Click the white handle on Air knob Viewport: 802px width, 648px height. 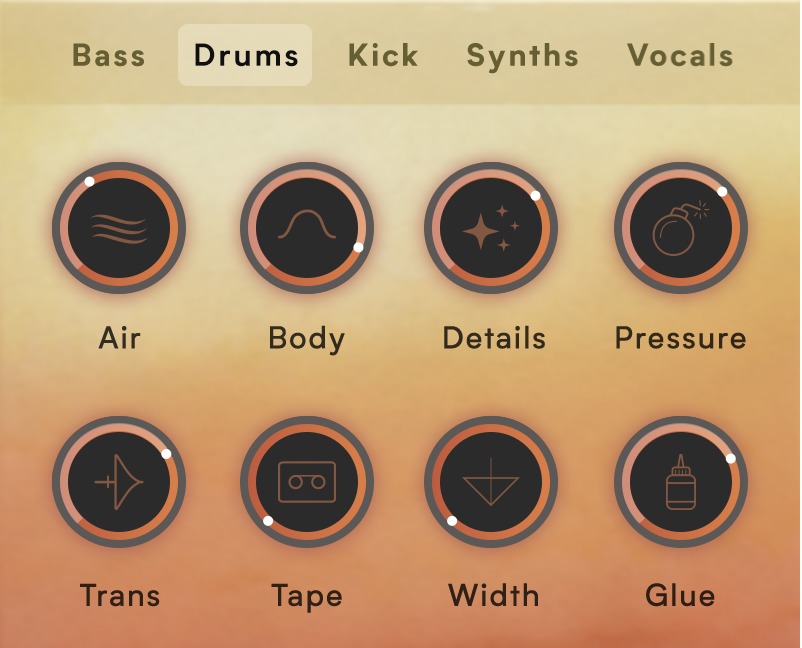(89, 182)
